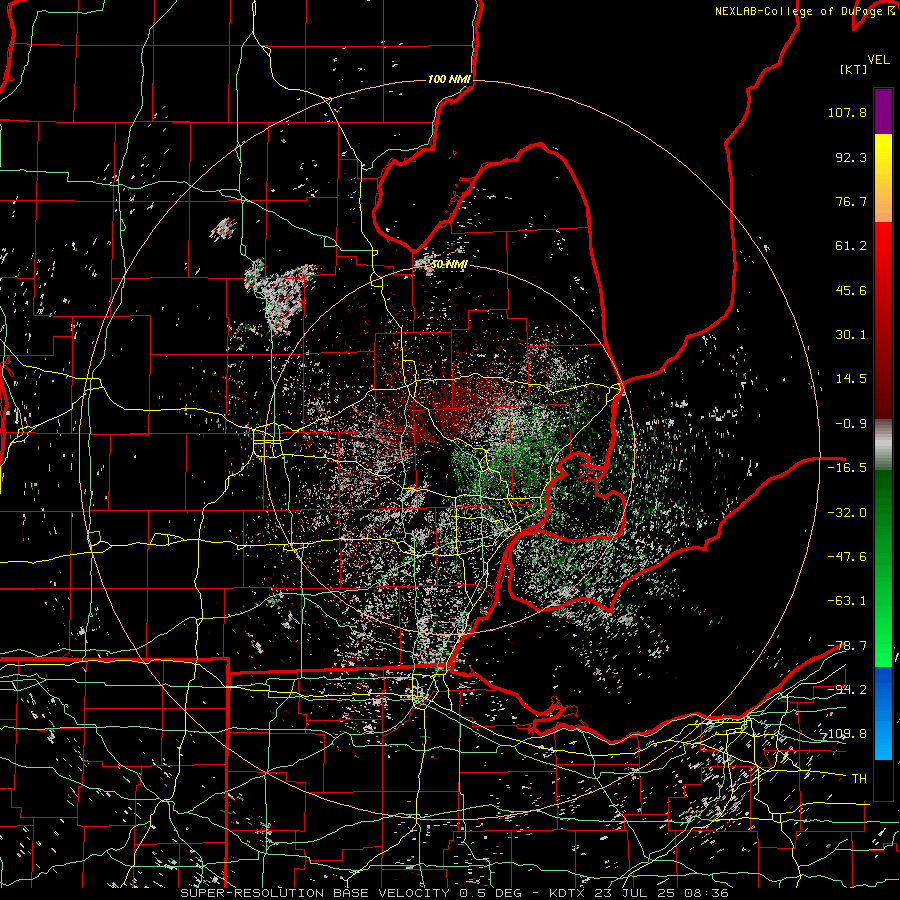Screen dimensions: 900x900
Task: Select the 76.7 legend value
Action: (851, 201)
